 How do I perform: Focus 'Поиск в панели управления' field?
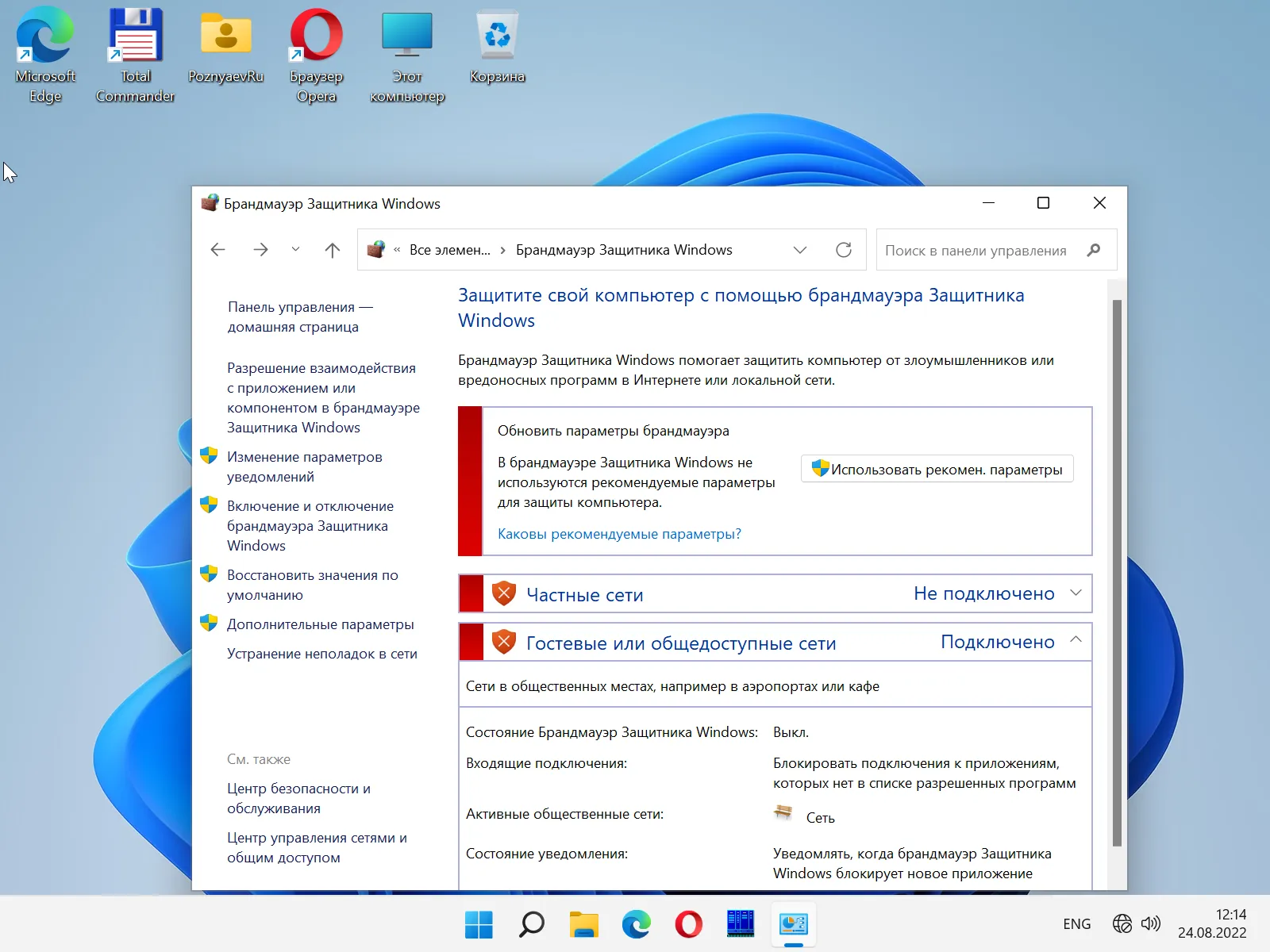[x=996, y=250]
